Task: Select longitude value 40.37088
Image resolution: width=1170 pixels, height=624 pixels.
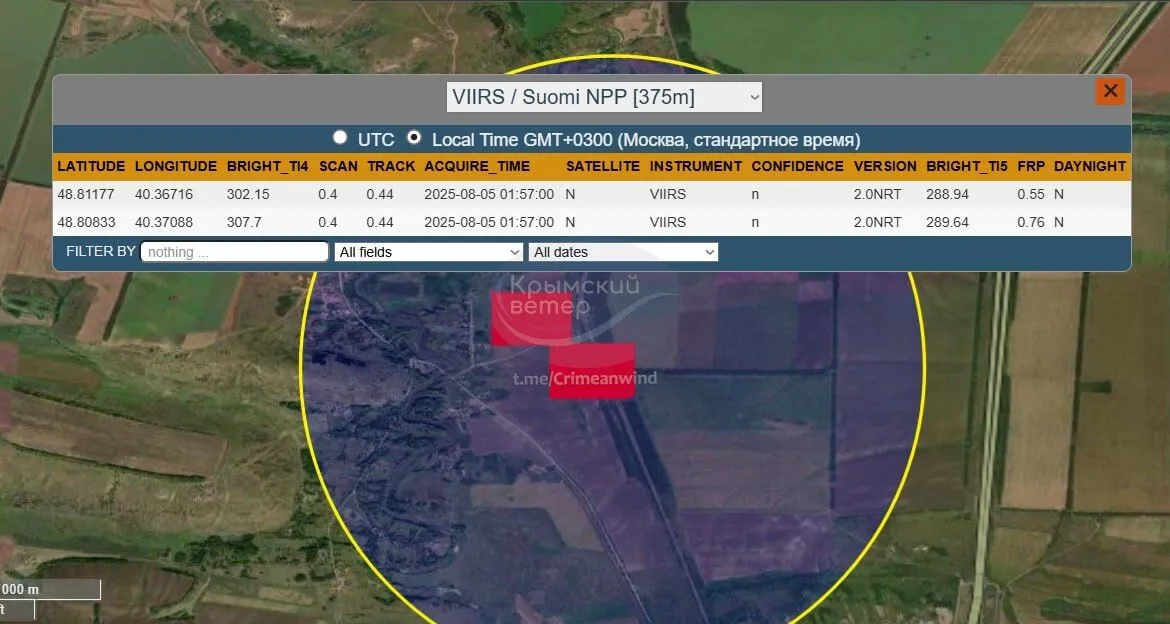Action: [164, 222]
